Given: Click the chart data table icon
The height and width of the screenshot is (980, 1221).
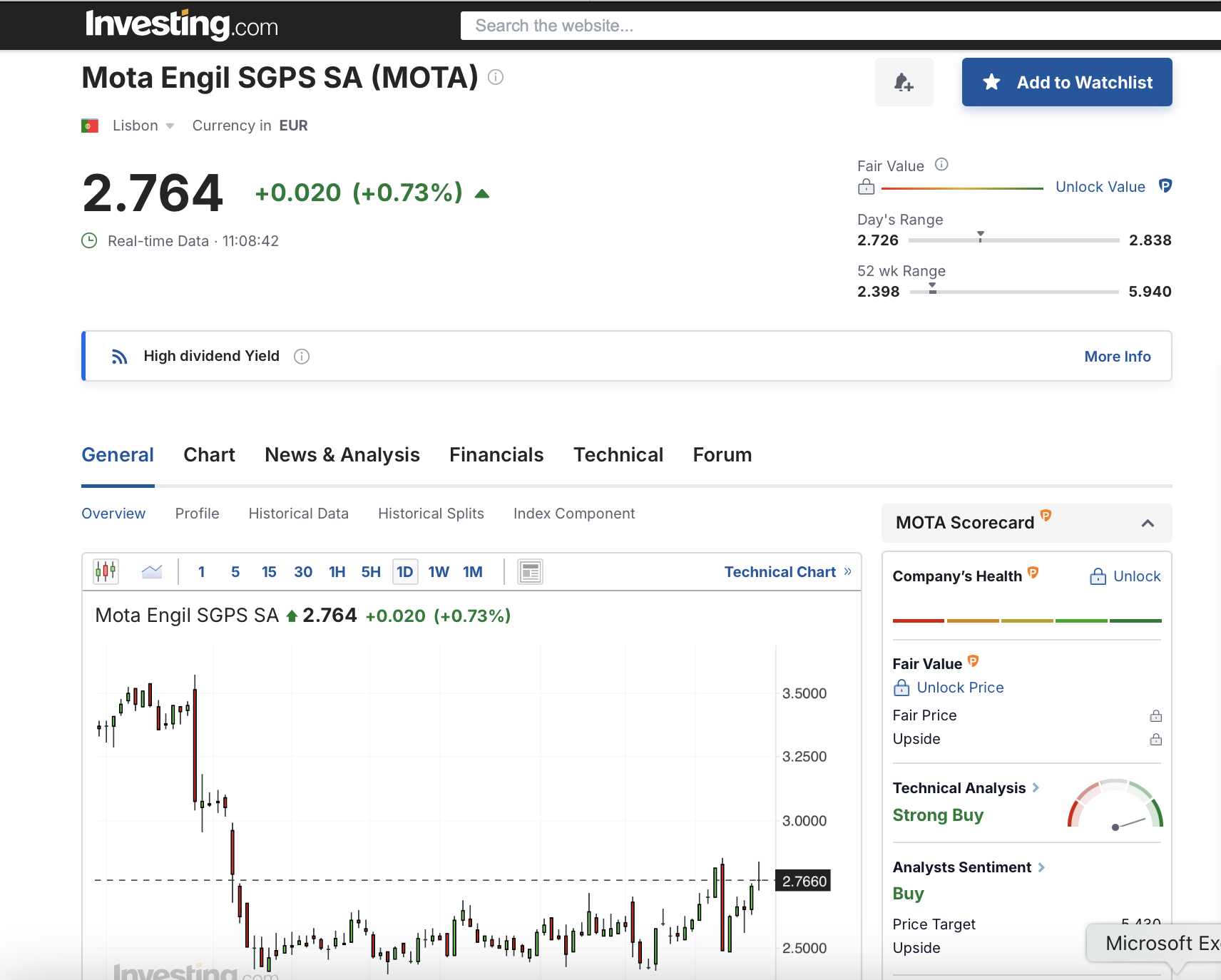Looking at the screenshot, I should (530, 571).
